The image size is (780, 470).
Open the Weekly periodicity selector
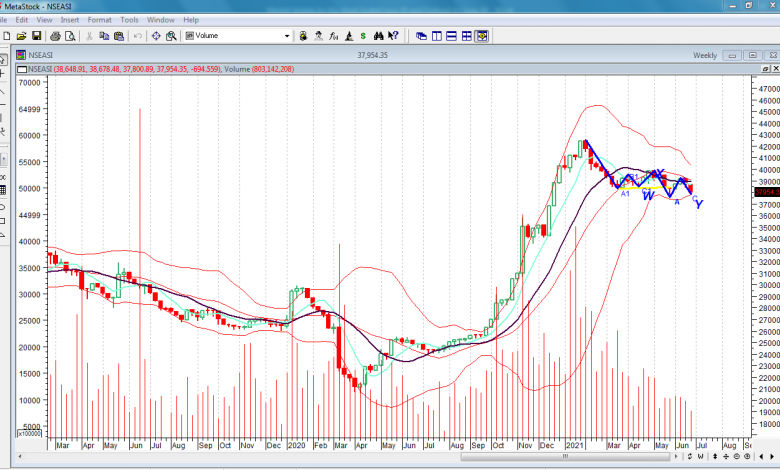705,55
